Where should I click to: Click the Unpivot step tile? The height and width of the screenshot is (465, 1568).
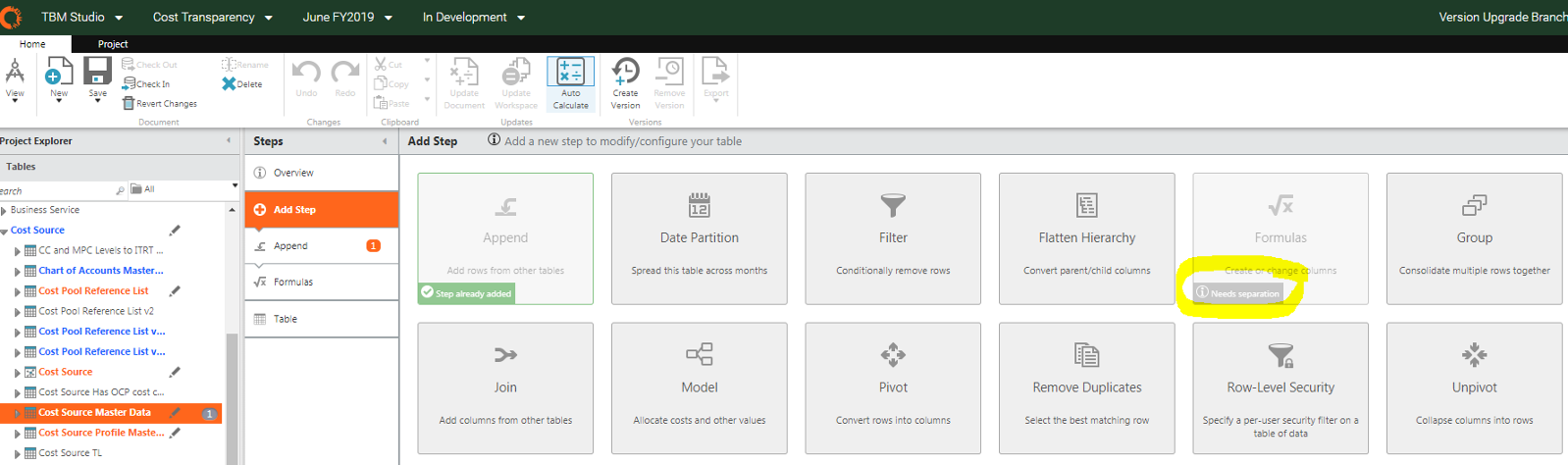click(1474, 387)
